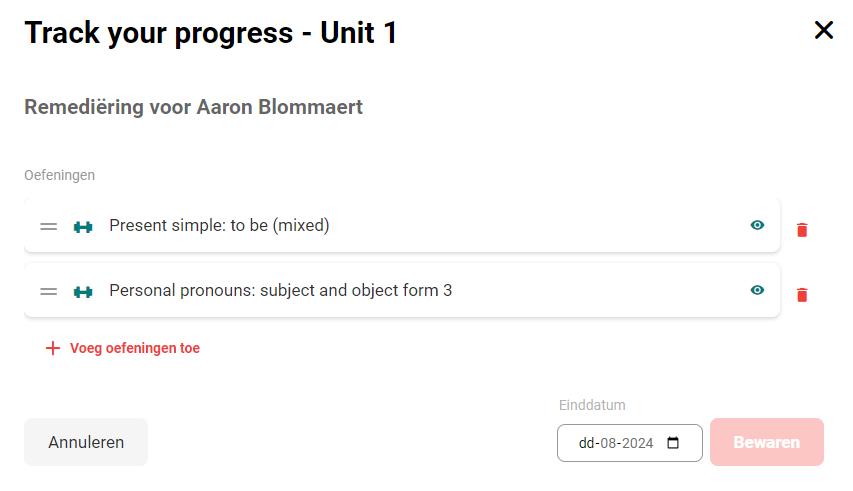The image size is (853, 491).
Task: Save using the Bewaren button
Action: click(767, 442)
